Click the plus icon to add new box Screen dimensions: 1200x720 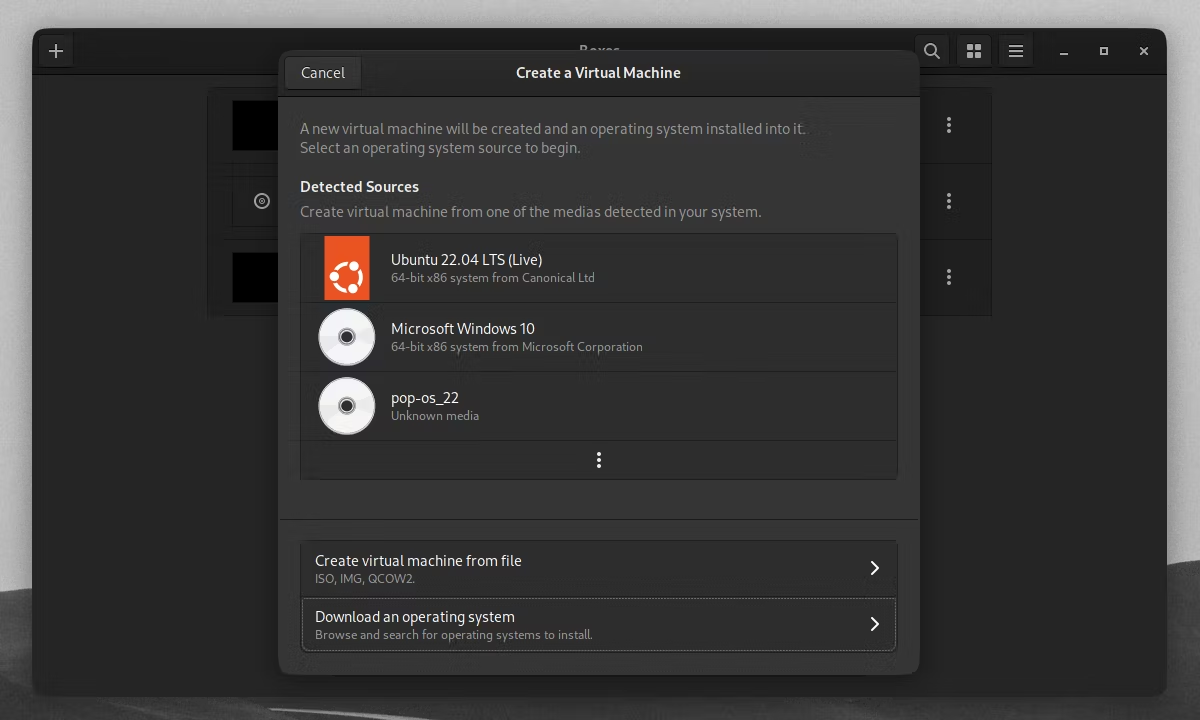point(56,51)
